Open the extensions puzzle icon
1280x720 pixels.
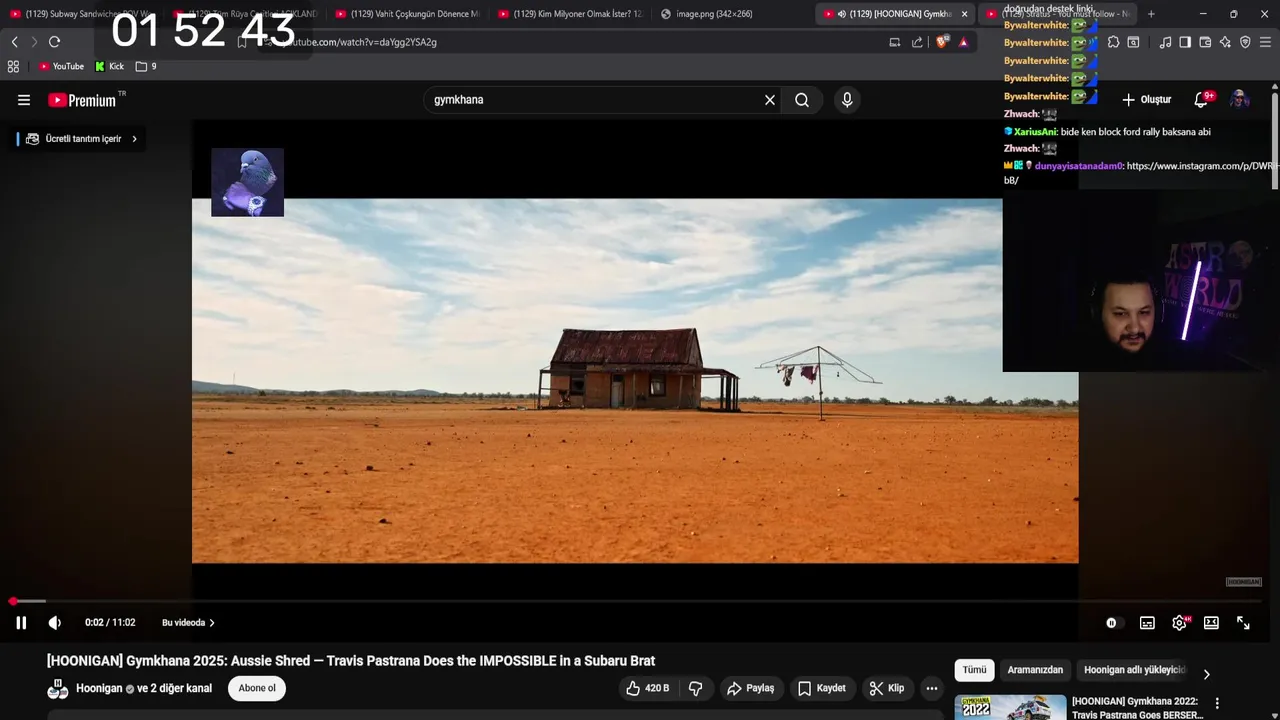pos(1113,42)
